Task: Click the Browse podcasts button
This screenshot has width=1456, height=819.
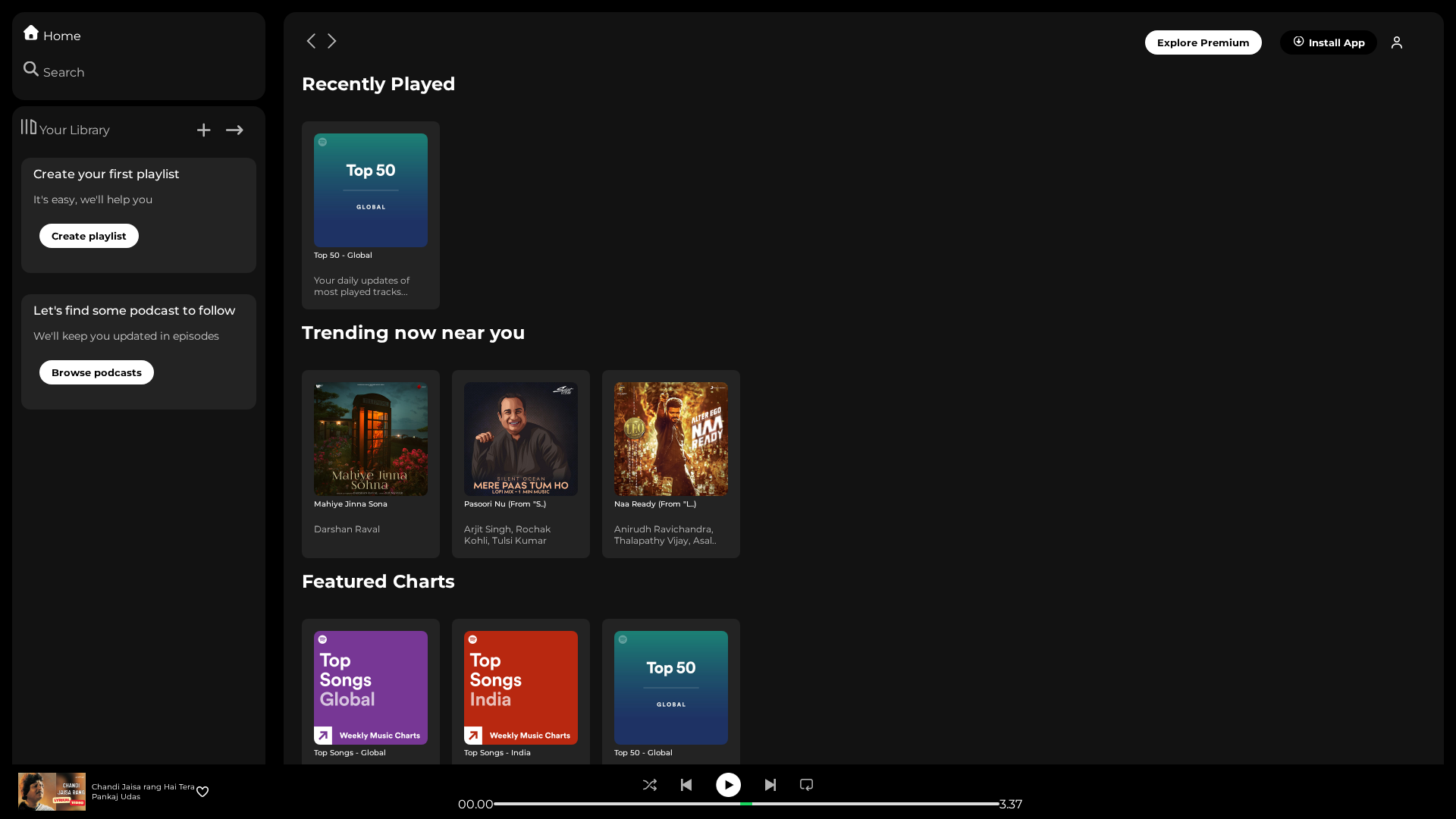Action: (x=96, y=372)
